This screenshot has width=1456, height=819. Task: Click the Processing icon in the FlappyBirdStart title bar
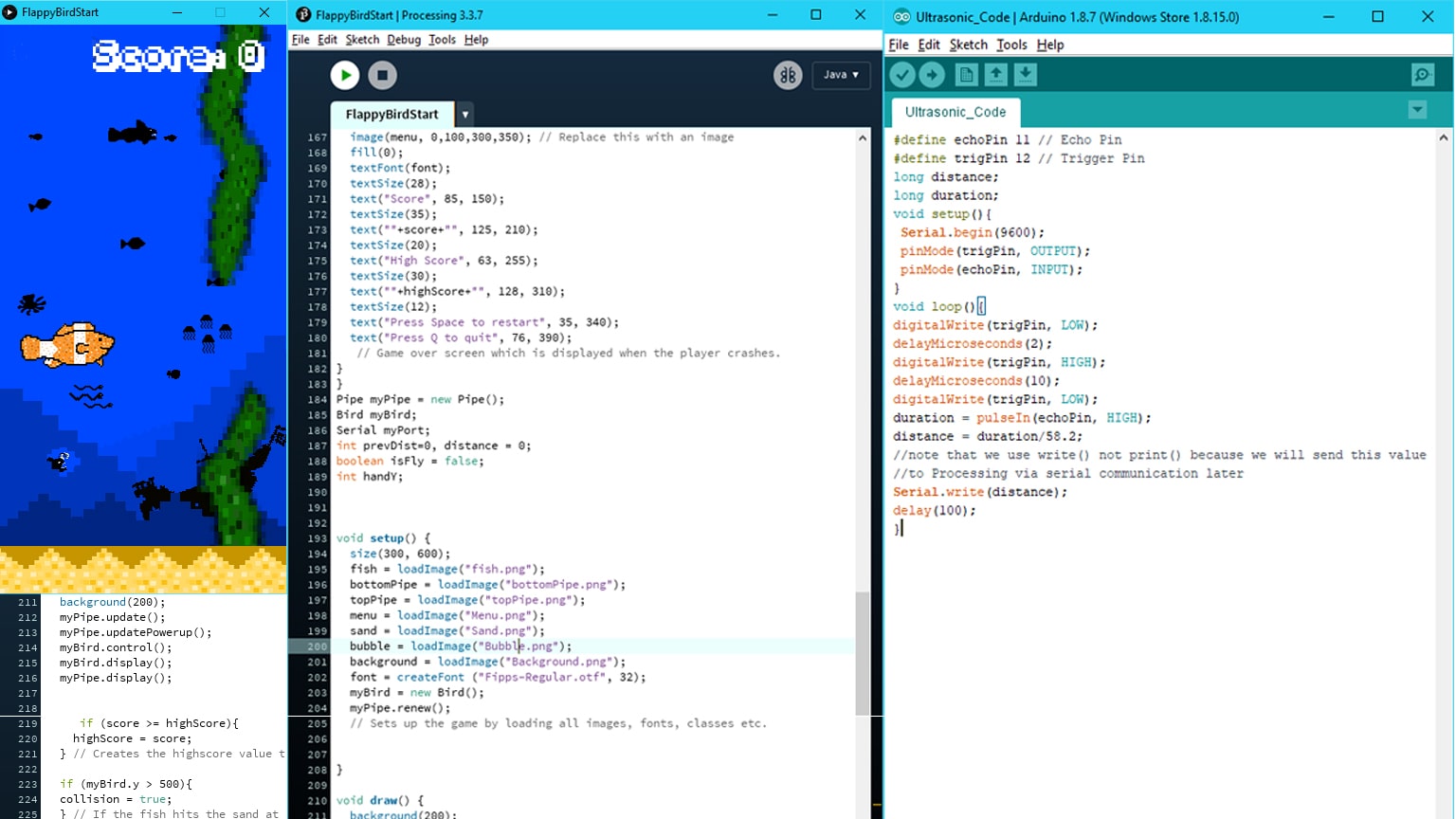(x=303, y=15)
